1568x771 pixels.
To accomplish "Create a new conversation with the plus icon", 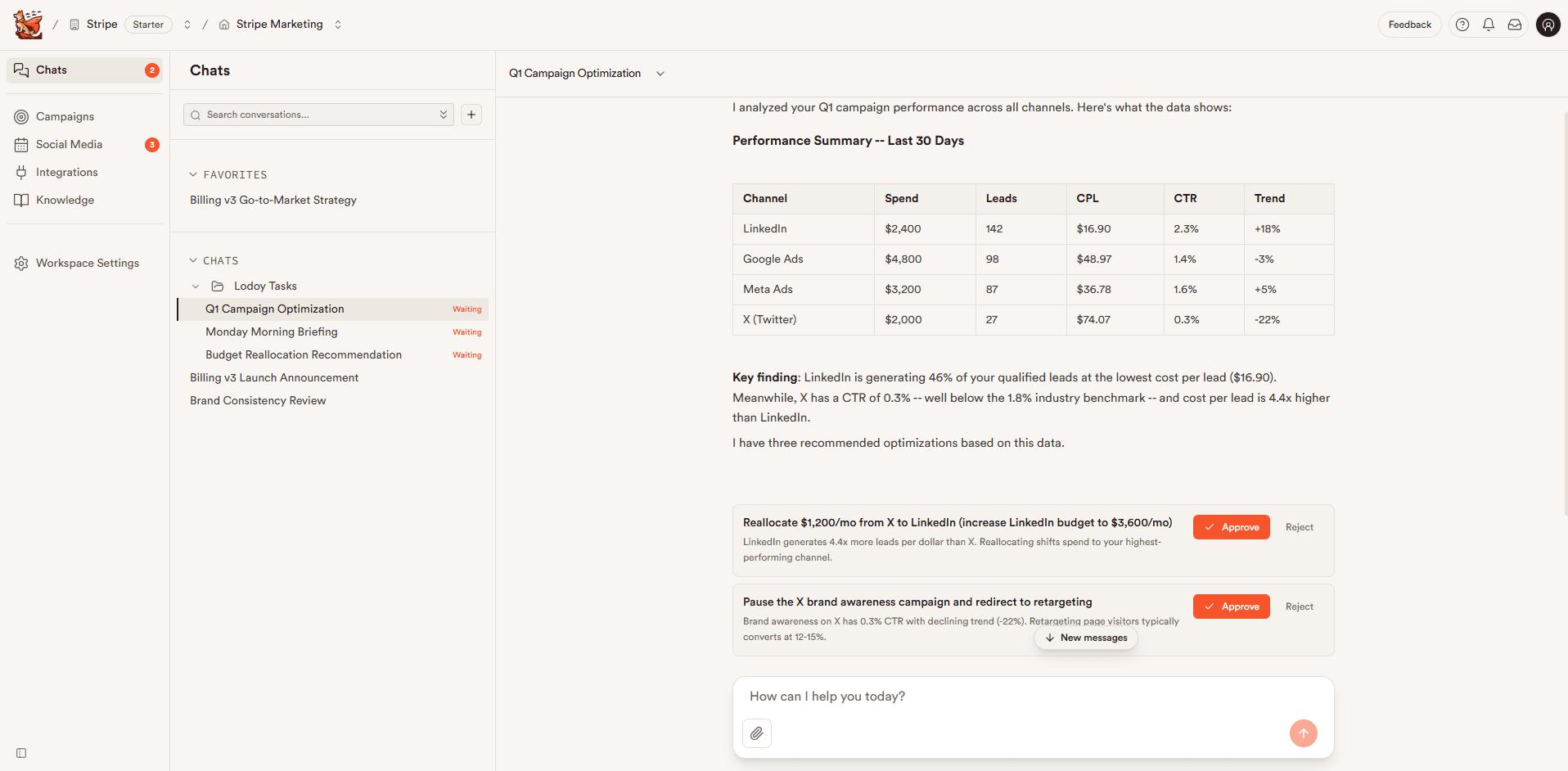I will (471, 115).
